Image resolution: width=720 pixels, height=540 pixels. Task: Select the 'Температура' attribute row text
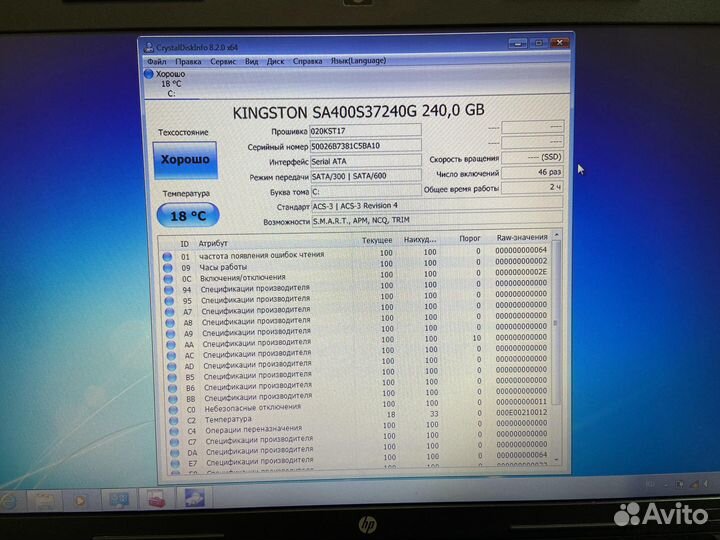[x=228, y=419]
